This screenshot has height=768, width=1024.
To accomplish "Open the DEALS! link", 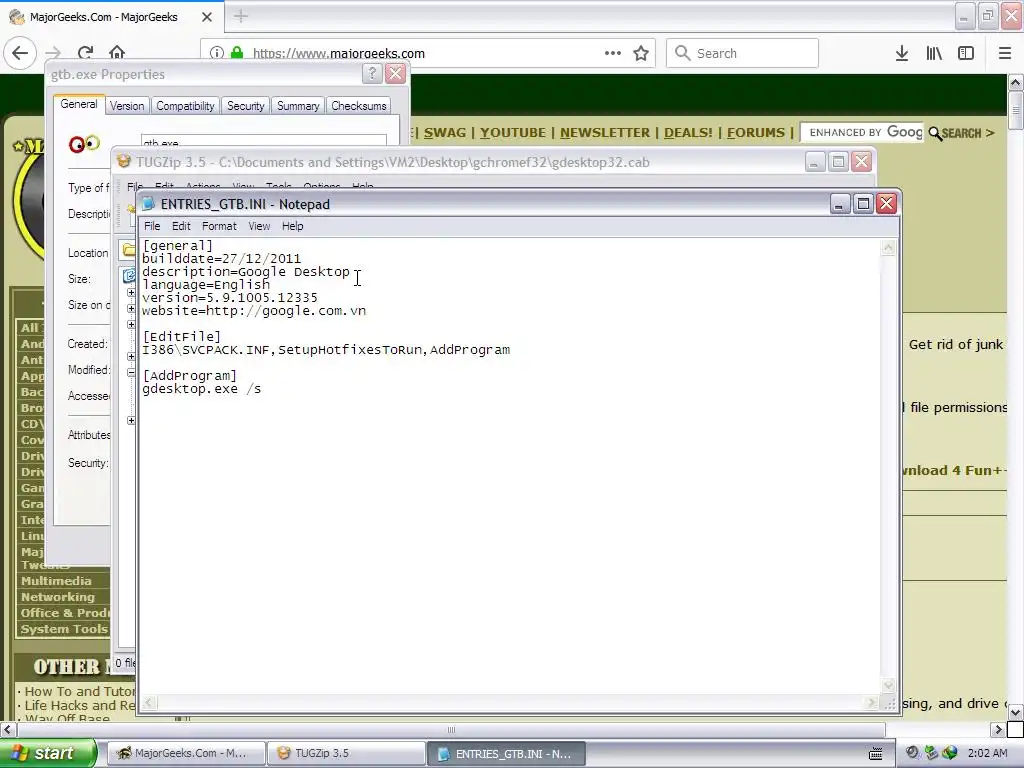I will point(688,133).
